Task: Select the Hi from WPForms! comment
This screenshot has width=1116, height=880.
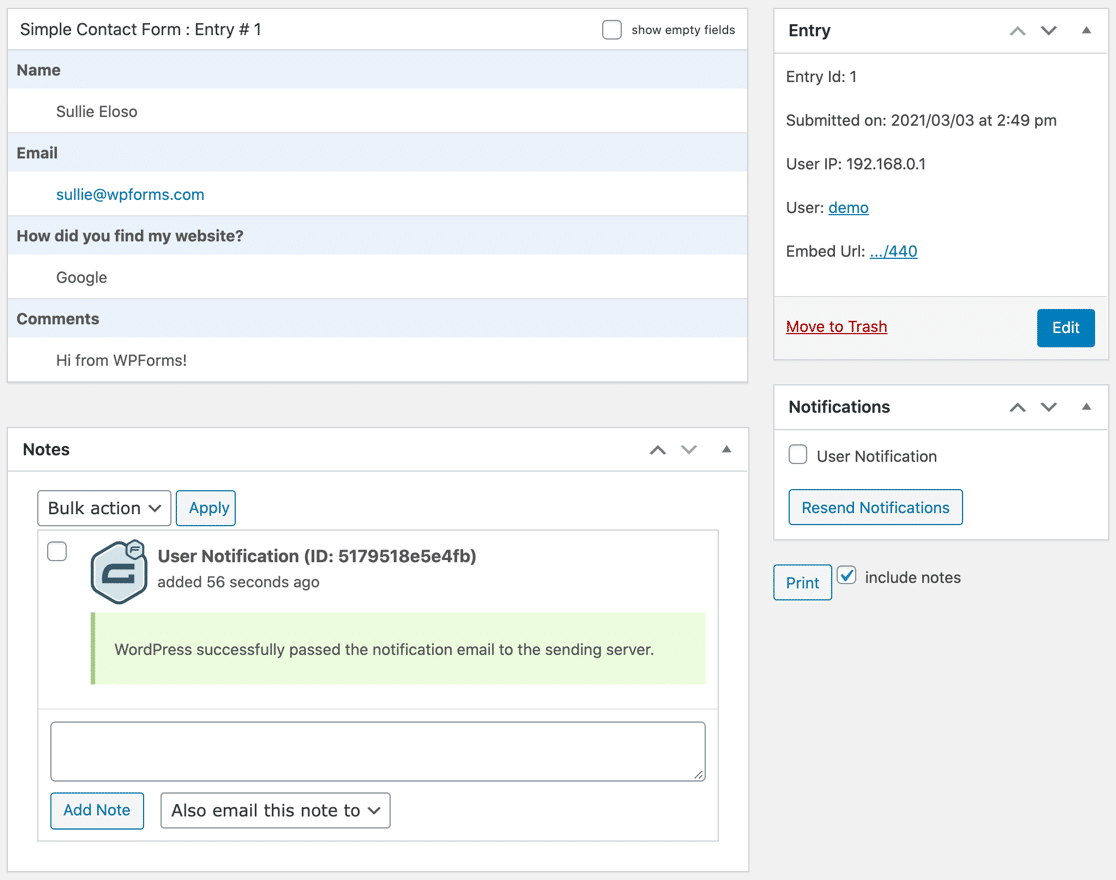Action: (121, 360)
